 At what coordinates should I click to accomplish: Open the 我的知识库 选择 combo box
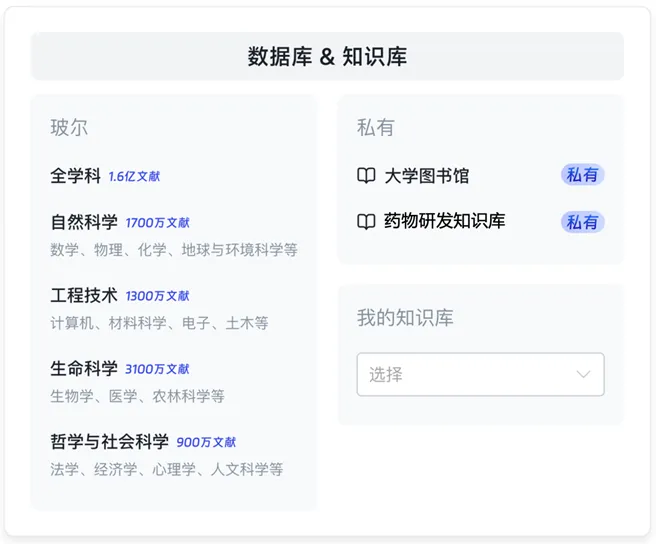click(480, 374)
